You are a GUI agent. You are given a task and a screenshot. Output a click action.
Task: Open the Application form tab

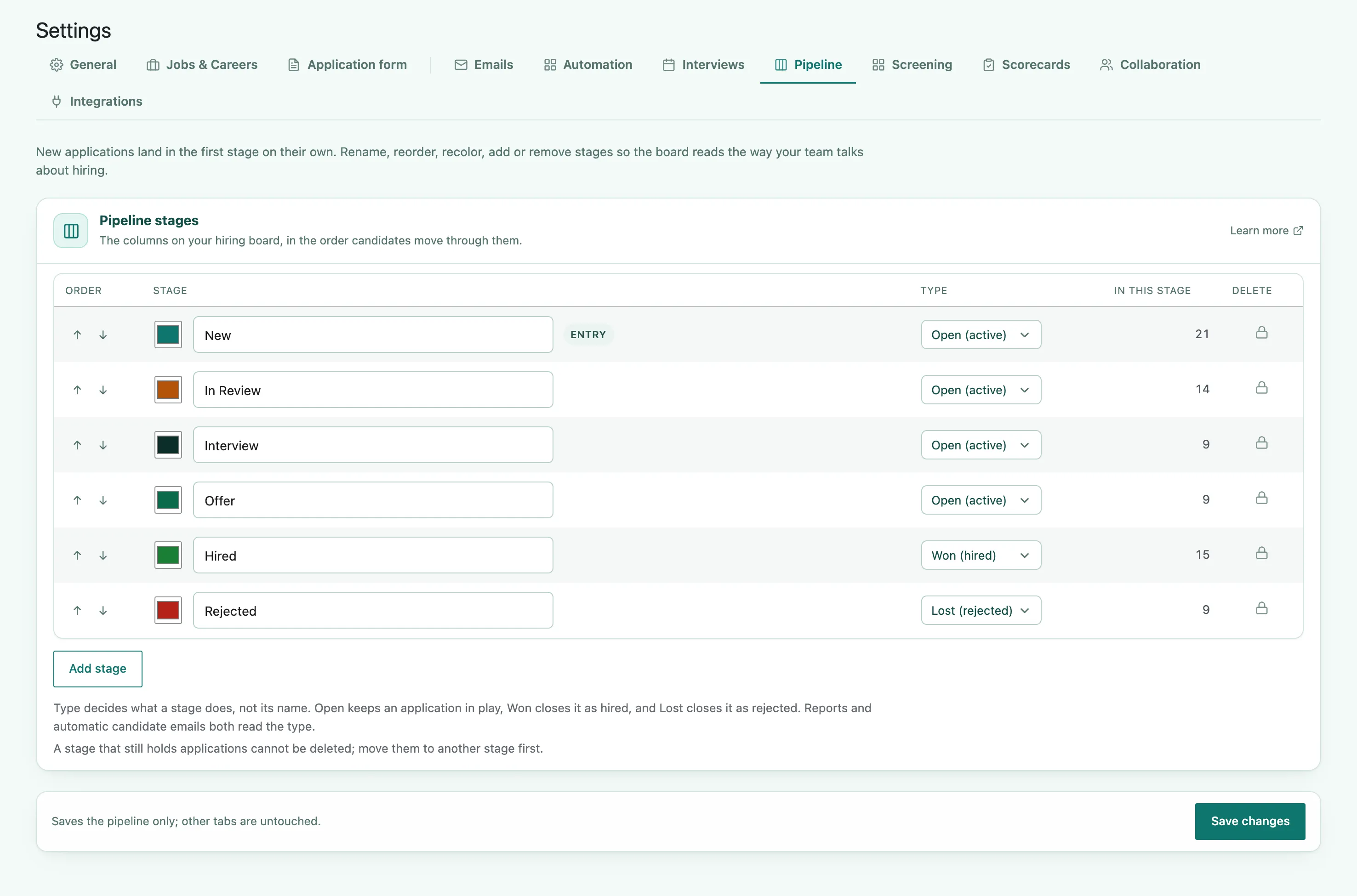(348, 65)
